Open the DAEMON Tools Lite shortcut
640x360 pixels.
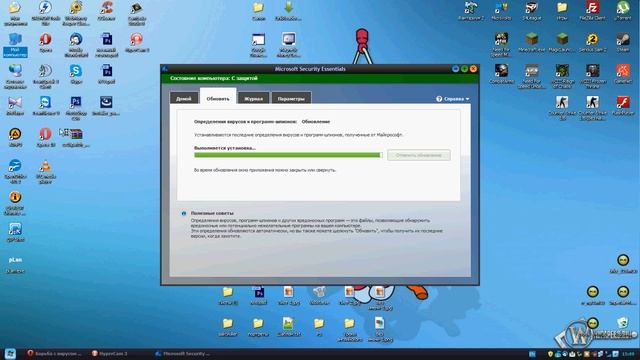point(45,13)
